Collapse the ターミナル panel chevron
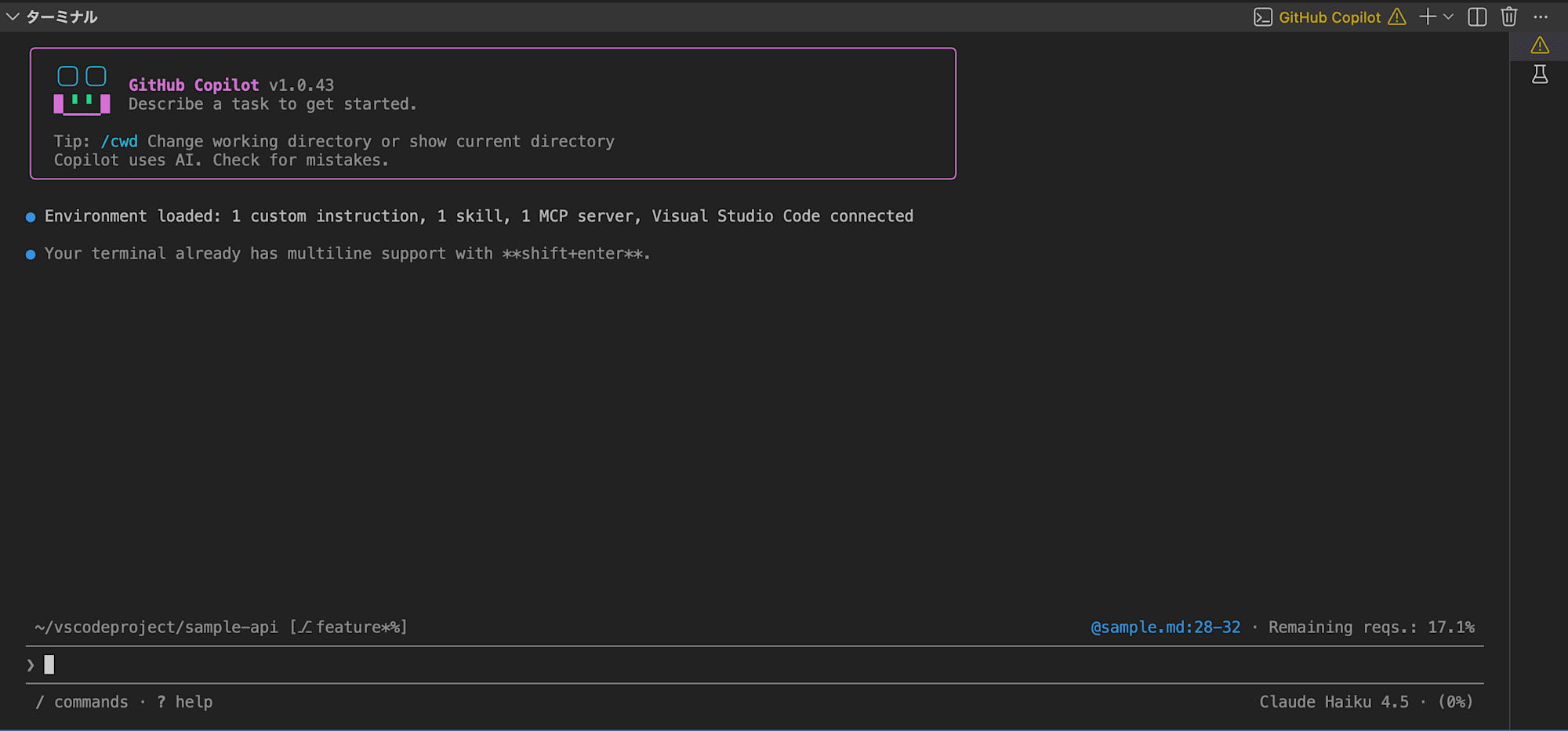1568x731 pixels. pyautogui.click(x=13, y=16)
